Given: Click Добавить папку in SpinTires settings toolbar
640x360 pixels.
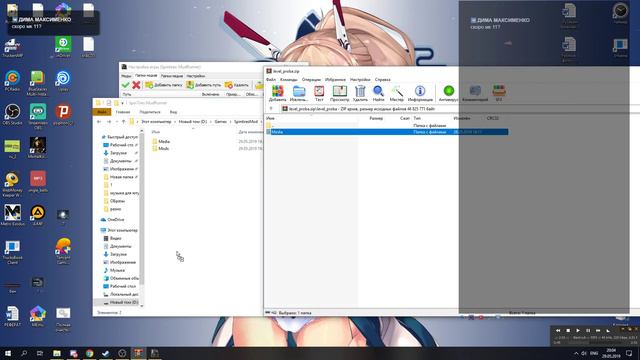Looking at the screenshot, I should (164, 85).
